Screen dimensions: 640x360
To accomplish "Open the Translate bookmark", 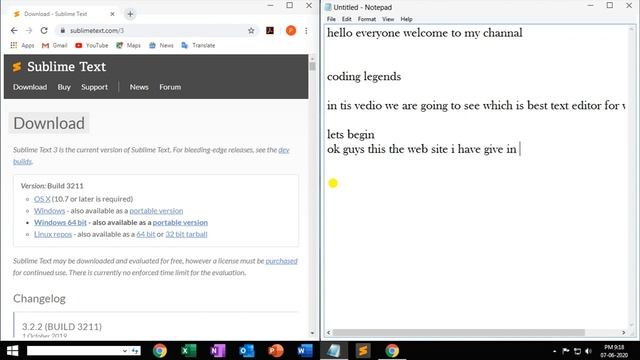I will click(x=198, y=45).
